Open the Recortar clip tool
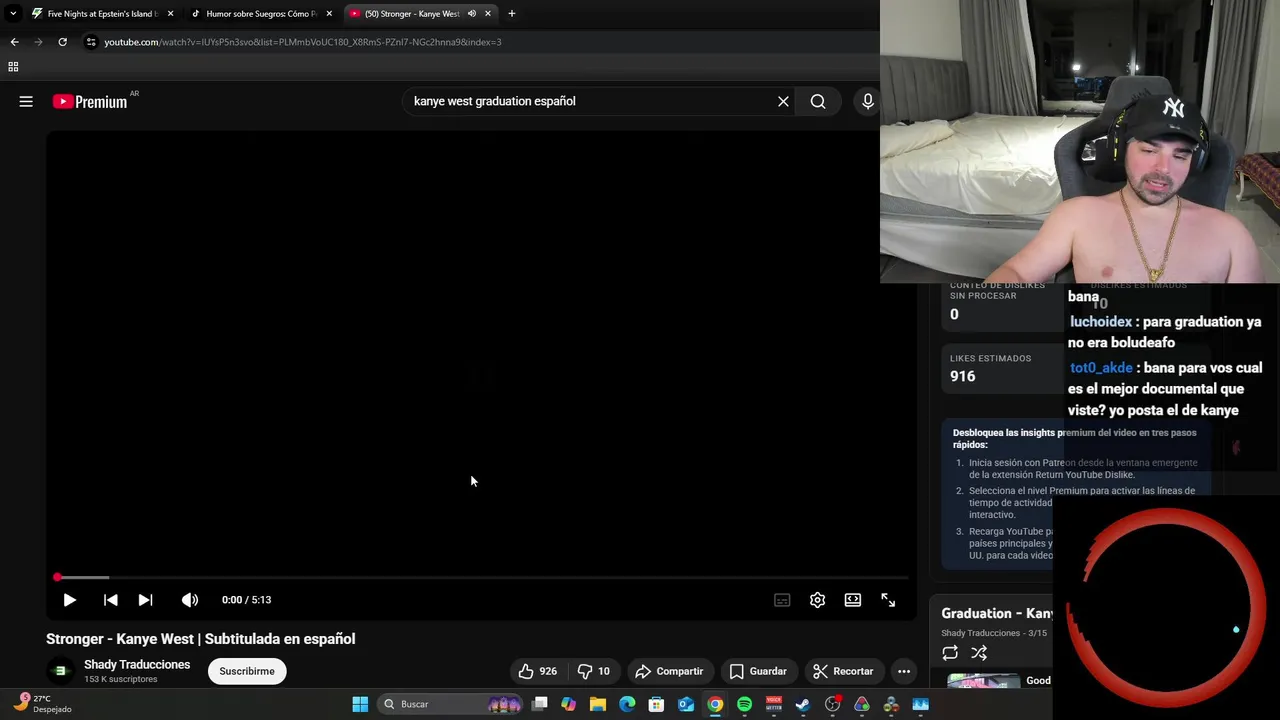 pyautogui.click(x=843, y=671)
